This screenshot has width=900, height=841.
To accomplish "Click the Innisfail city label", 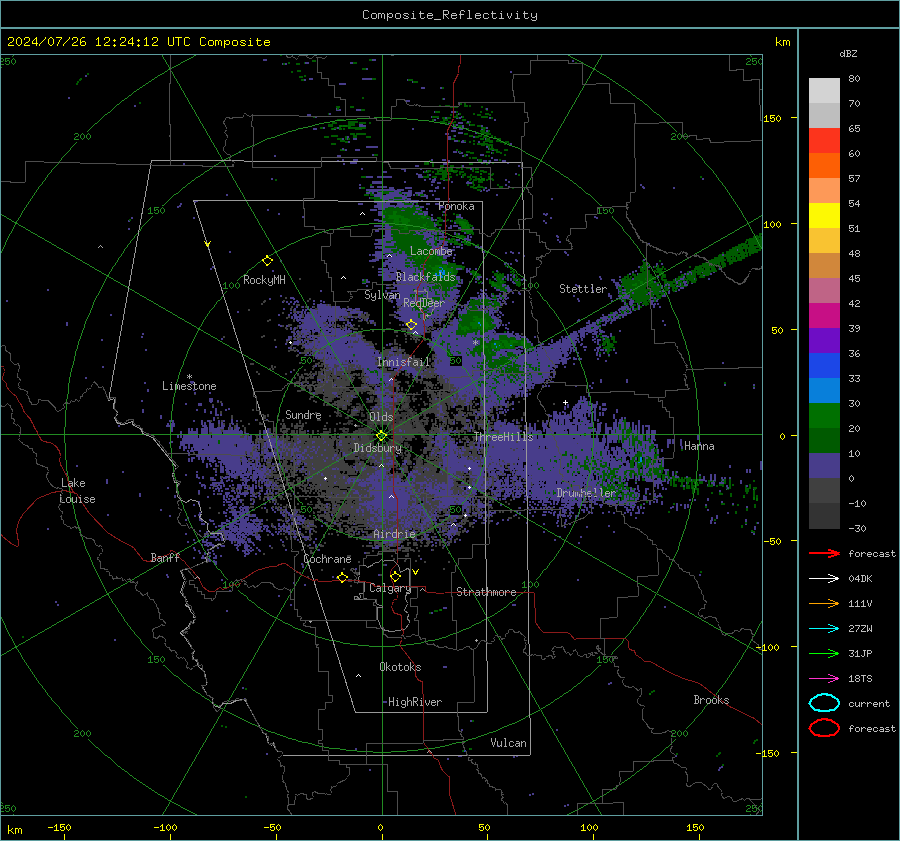I will pos(404,362).
